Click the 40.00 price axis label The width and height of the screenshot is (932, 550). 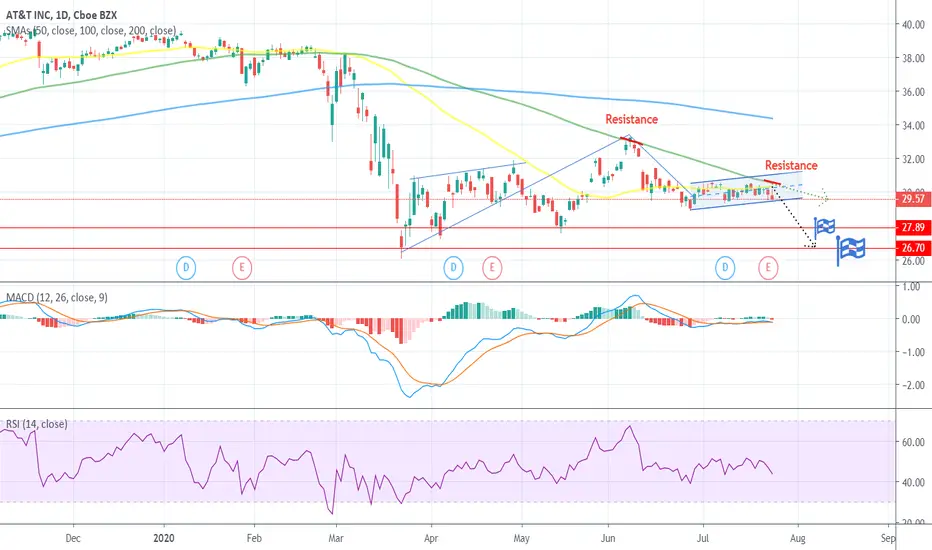pyautogui.click(x=914, y=24)
